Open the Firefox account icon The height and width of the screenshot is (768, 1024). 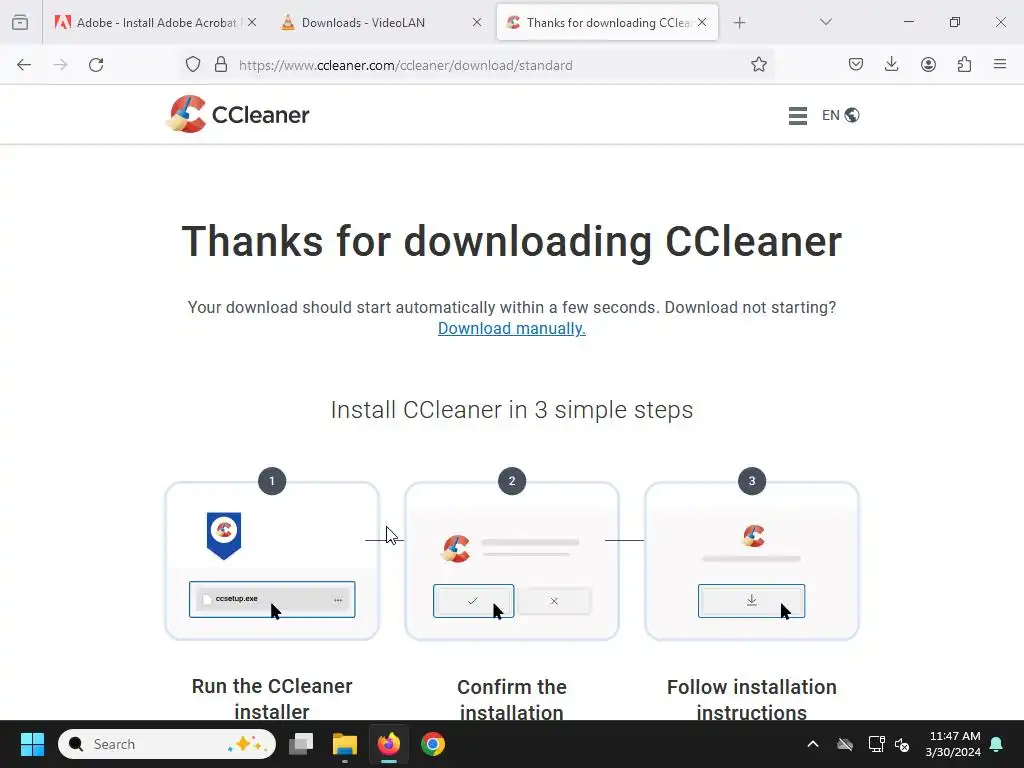(928, 64)
